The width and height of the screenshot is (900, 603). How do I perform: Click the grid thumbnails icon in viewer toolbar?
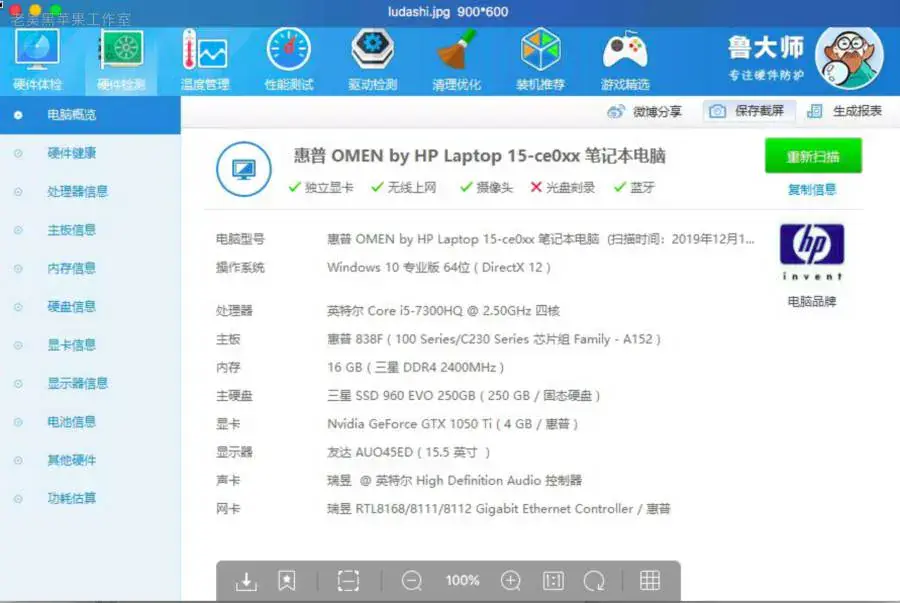coord(650,581)
